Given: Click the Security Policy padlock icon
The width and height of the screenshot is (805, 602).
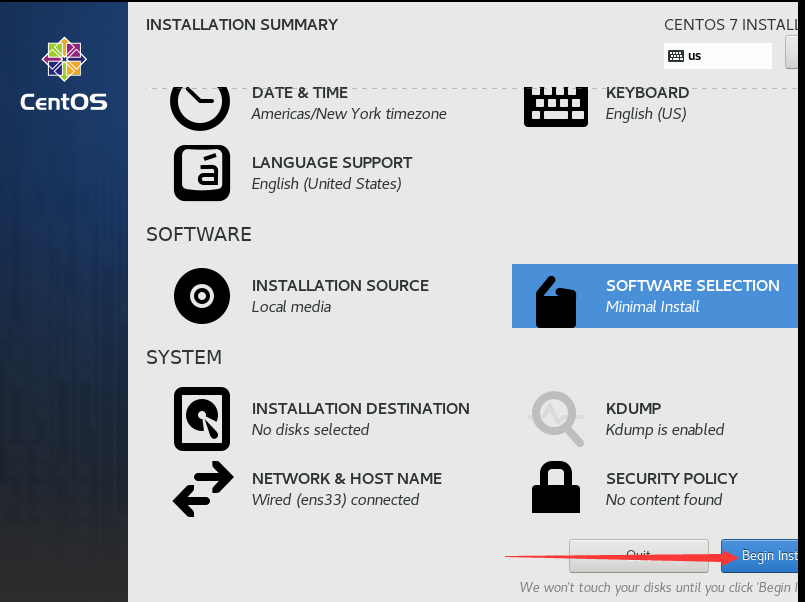Looking at the screenshot, I should click(555, 487).
